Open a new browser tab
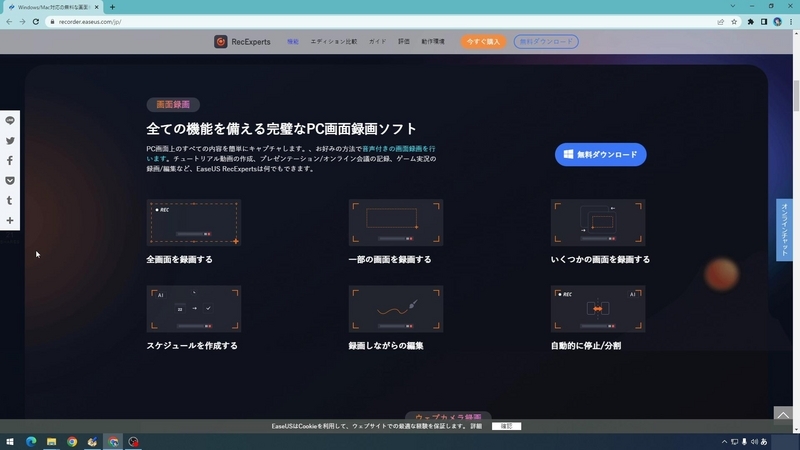The image size is (800, 450). click(112, 7)
